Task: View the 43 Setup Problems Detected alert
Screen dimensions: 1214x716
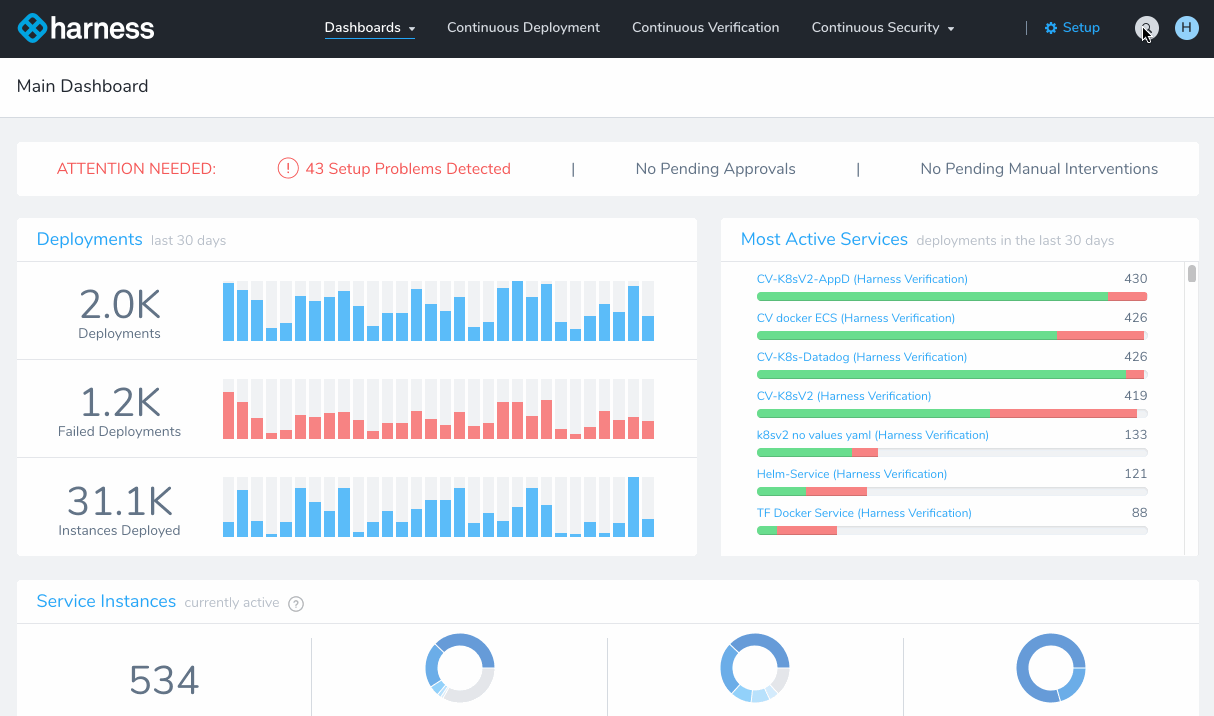Action: (408, 169)
